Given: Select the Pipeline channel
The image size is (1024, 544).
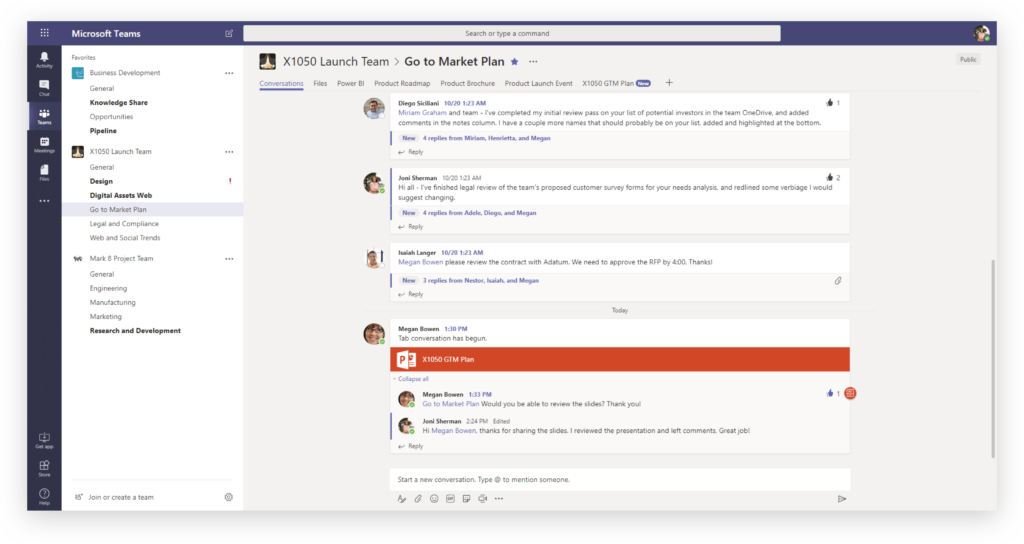Looking at the screenshot, I should tap(103, 131).
